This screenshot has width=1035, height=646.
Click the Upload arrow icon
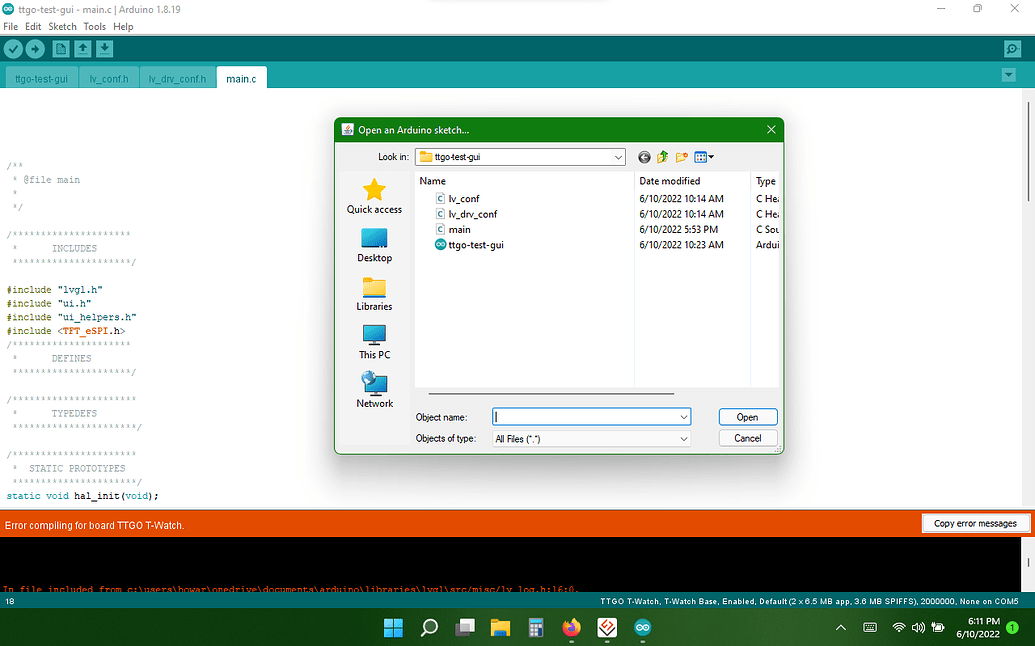(35, 49)
